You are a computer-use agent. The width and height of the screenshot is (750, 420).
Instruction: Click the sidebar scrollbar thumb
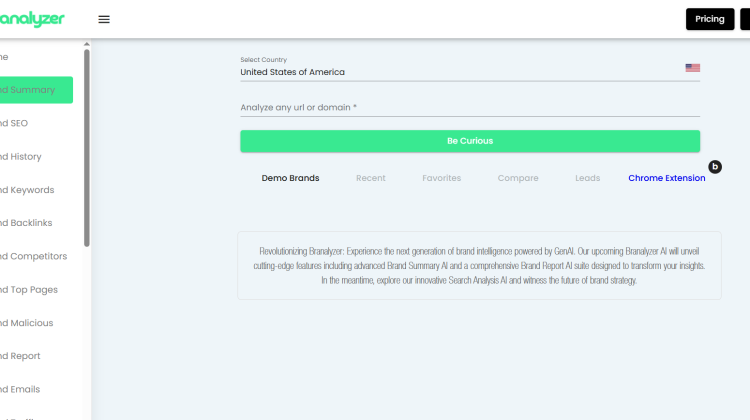coord(87,148)
